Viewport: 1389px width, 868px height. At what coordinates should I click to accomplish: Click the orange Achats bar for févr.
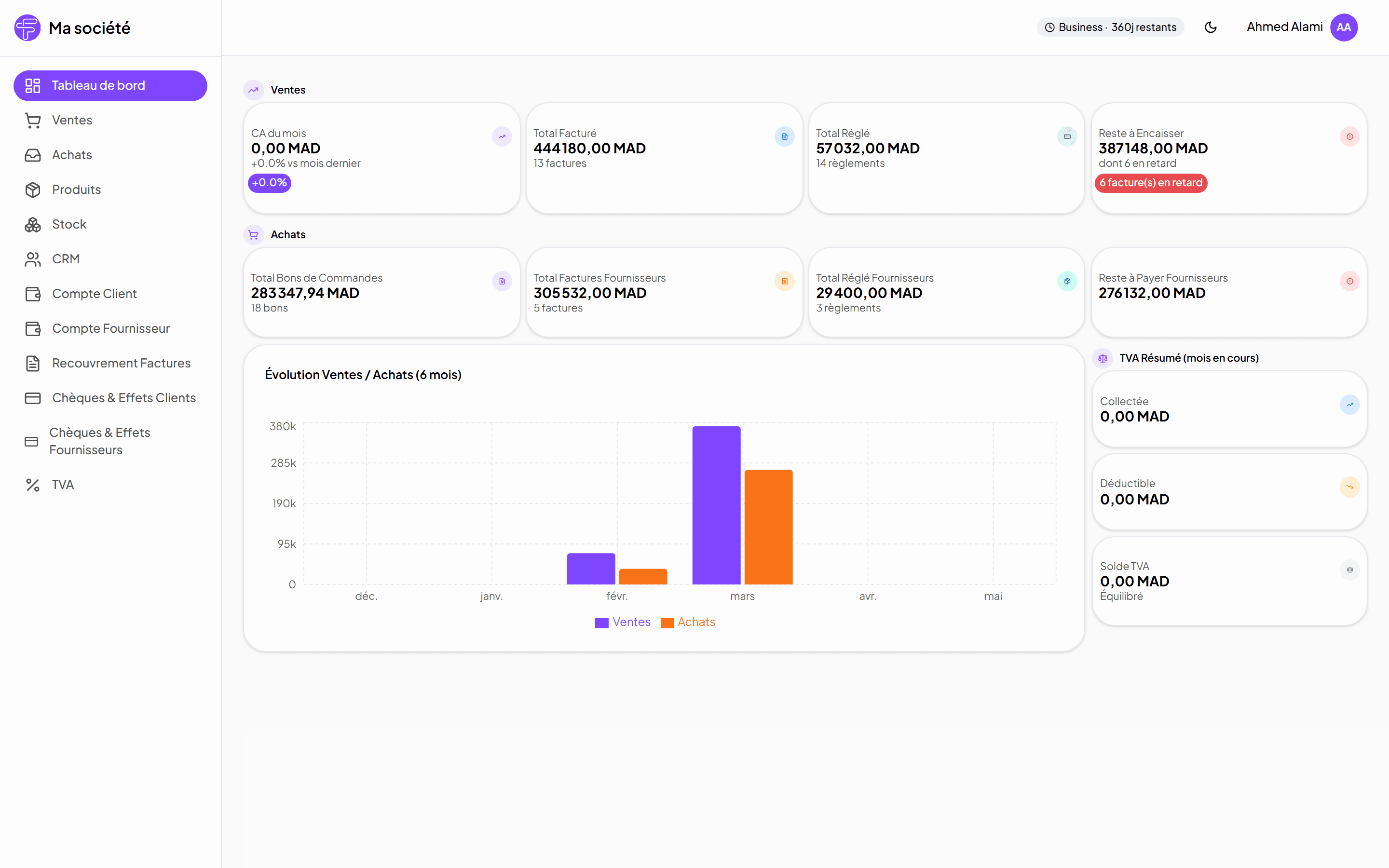tap(643, 577)
